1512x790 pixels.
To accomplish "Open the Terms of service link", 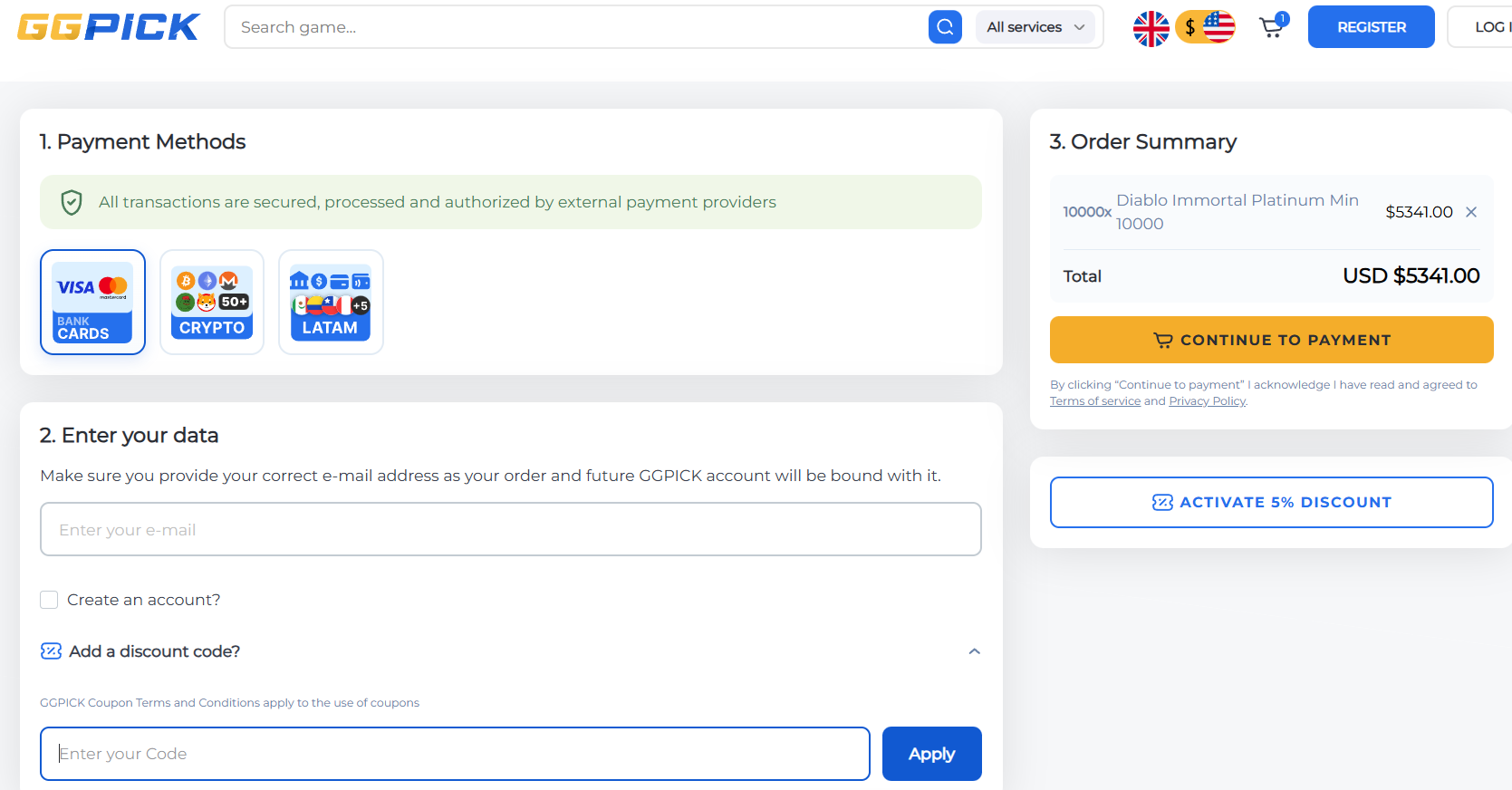I will tap(1094, 401).
